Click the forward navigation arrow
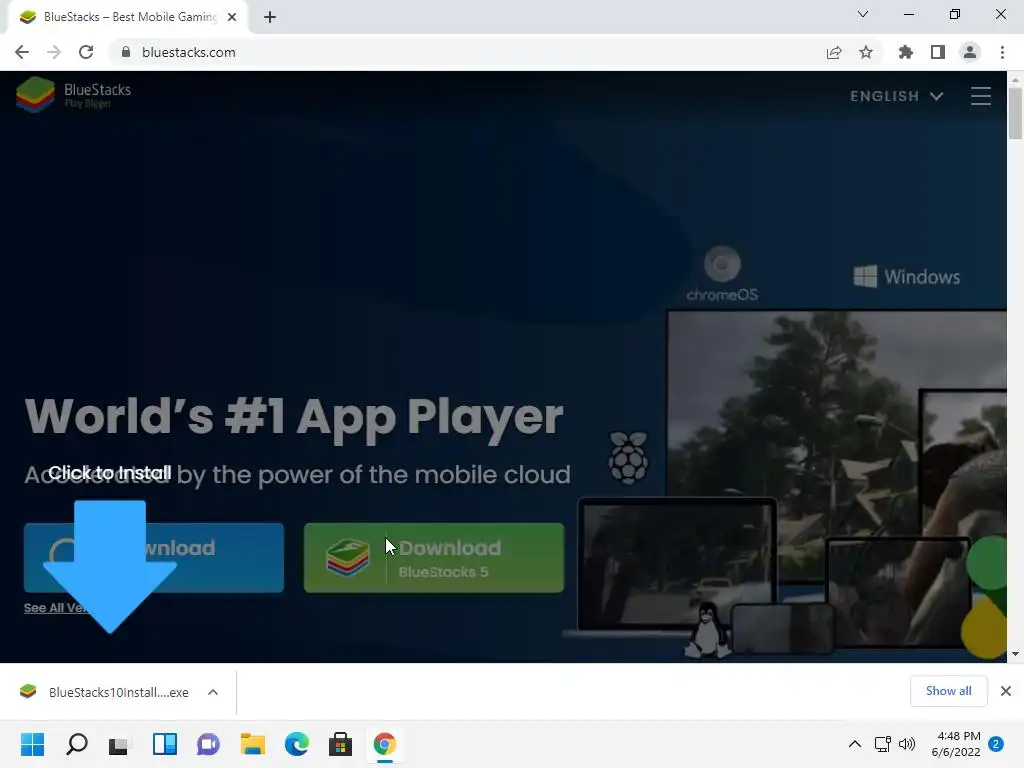 point(54,52)
